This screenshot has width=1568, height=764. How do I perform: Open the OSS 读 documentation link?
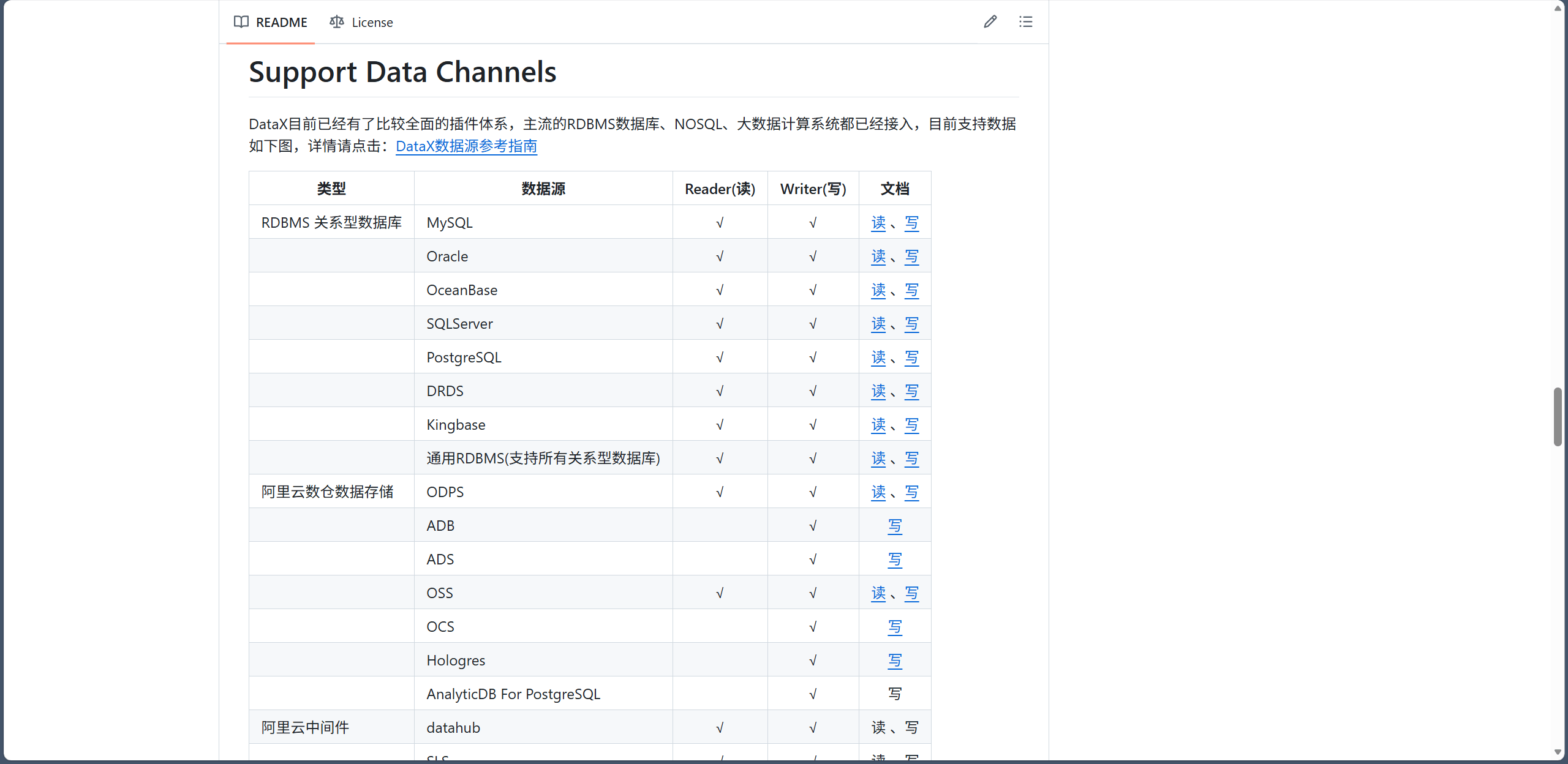(x=878, y=593)
